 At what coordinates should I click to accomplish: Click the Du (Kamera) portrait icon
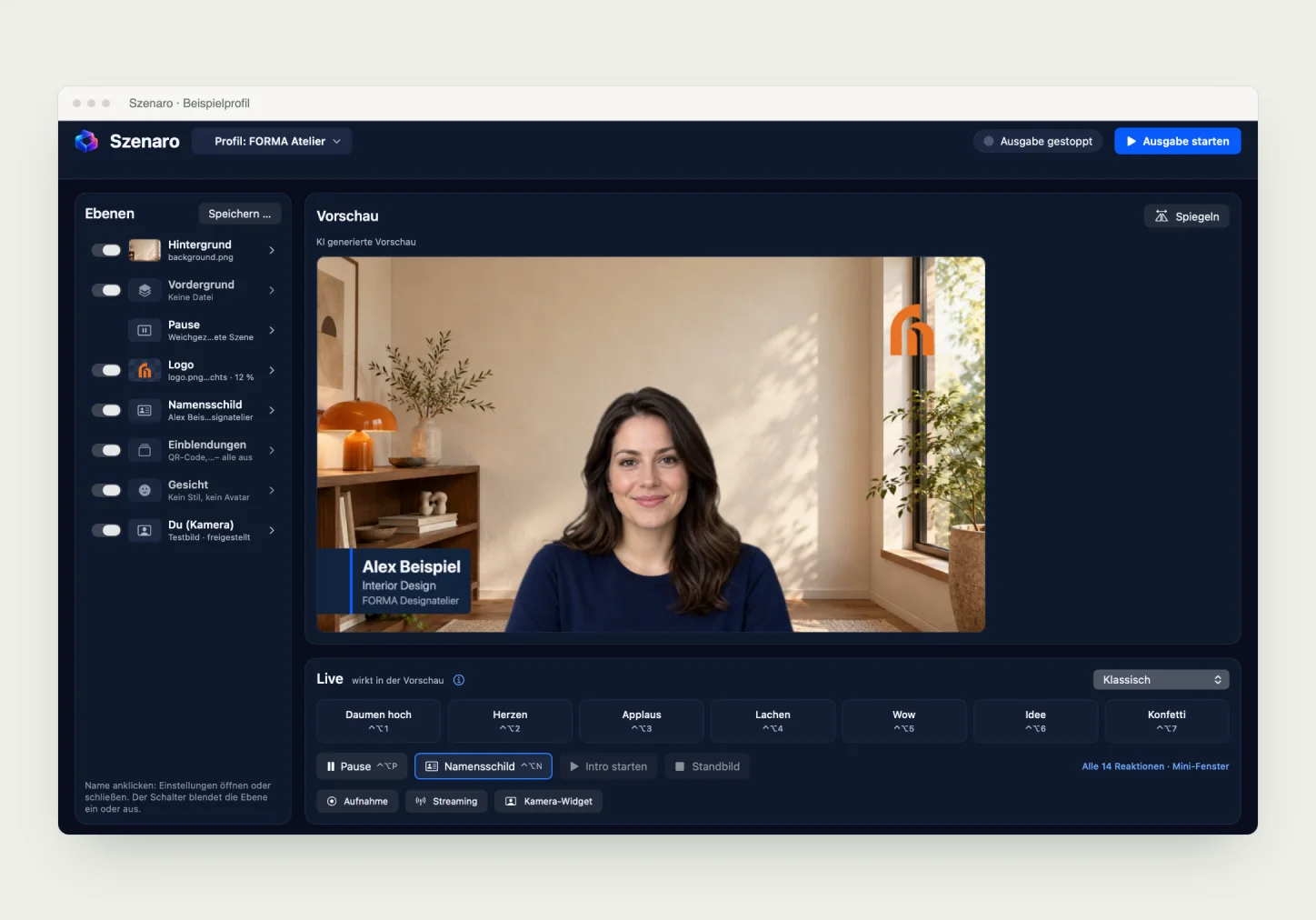pos(145,530)
